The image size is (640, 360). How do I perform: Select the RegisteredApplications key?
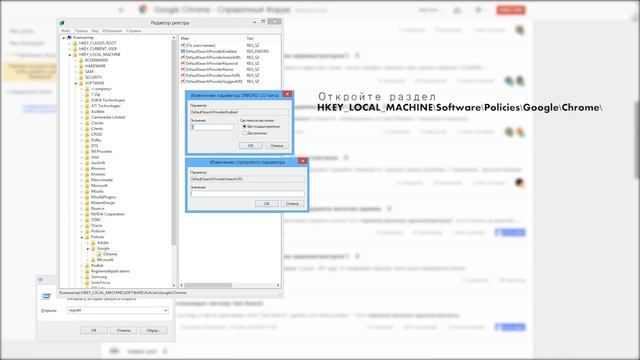[x=110, y=271]
